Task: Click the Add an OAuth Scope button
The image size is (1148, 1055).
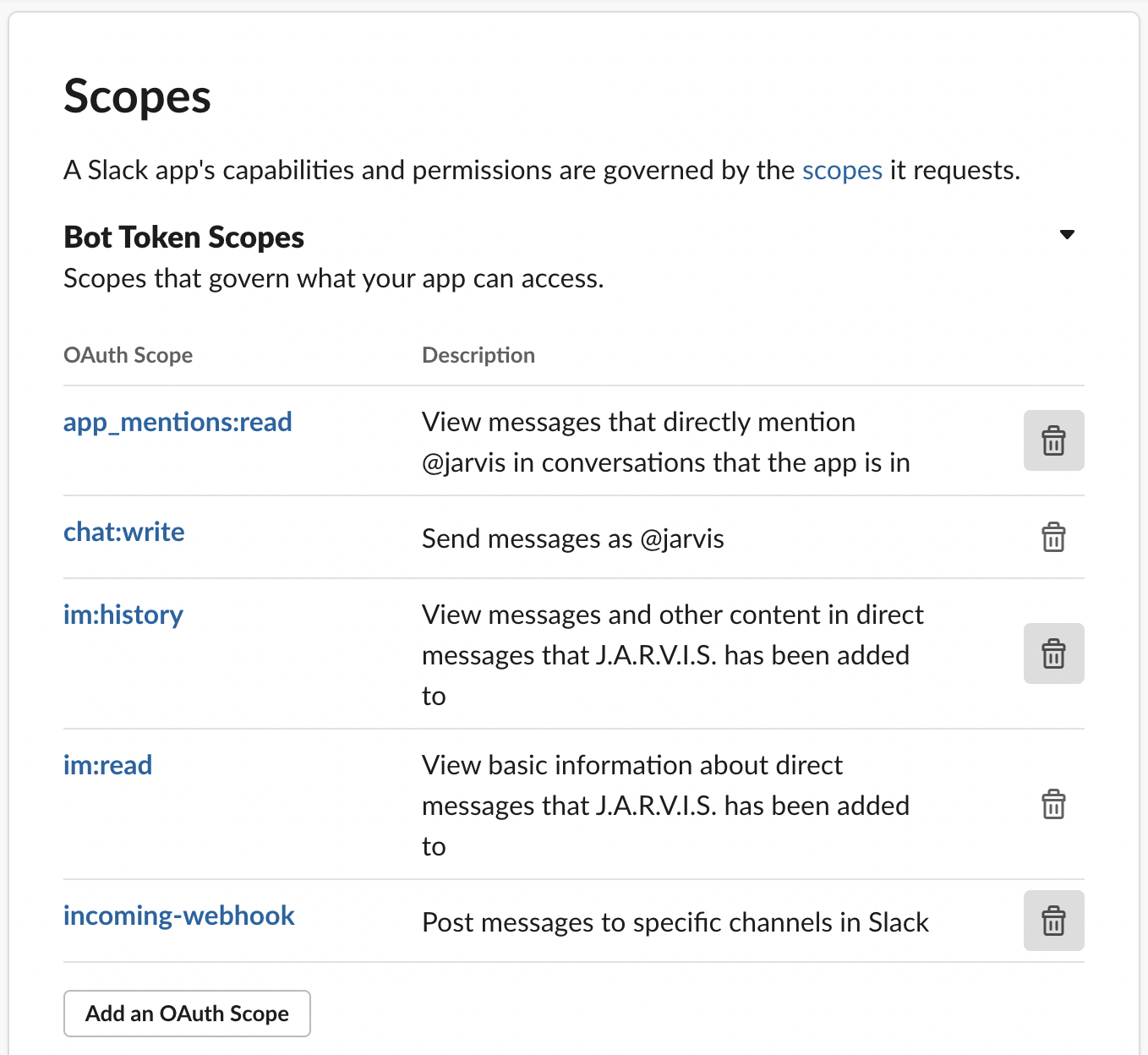Action: coord(187,1014)
